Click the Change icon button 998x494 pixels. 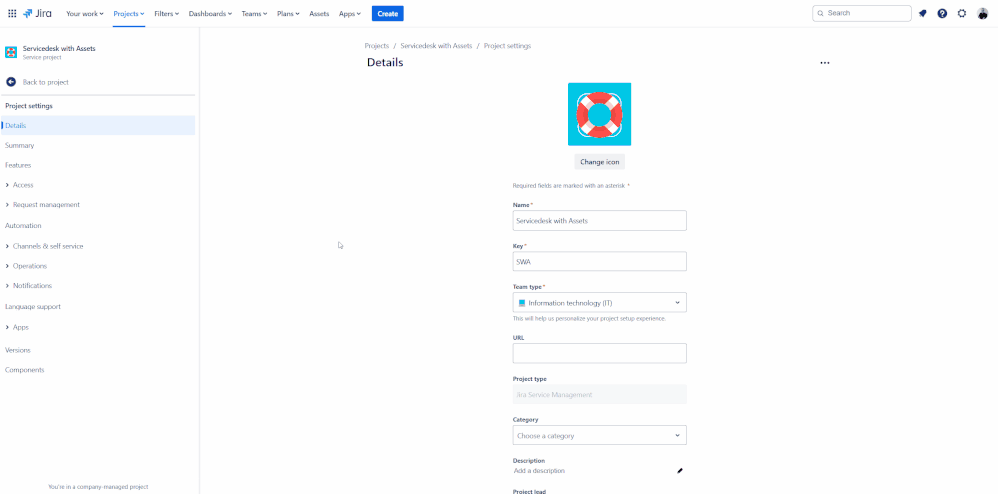coord(600,162)
